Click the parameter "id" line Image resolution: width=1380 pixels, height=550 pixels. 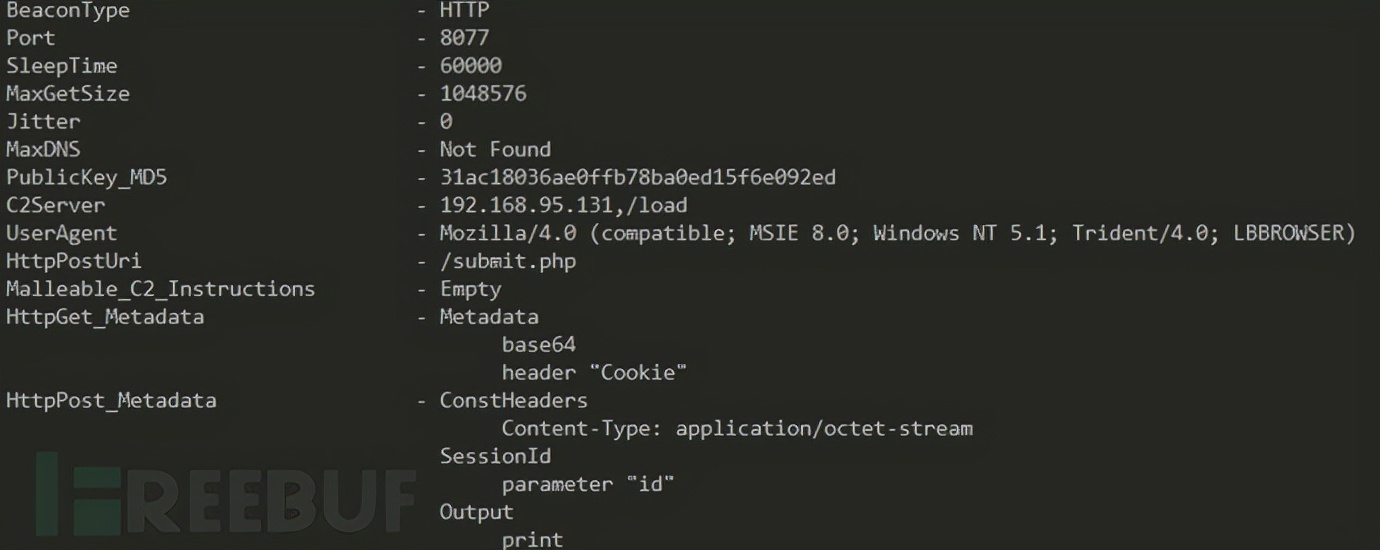tap(588, 484)
